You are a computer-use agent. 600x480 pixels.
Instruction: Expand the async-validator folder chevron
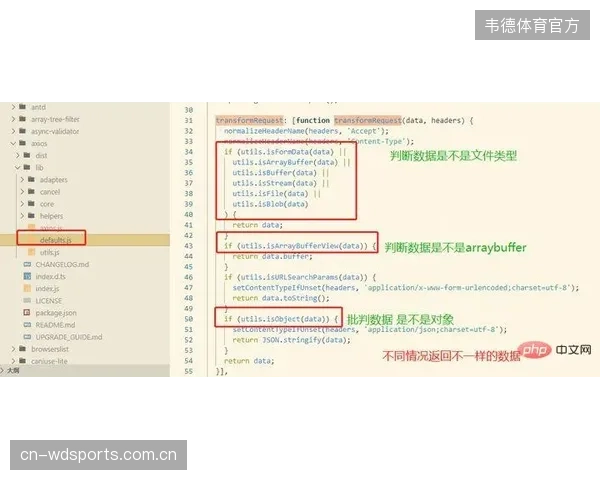(13, 131)
